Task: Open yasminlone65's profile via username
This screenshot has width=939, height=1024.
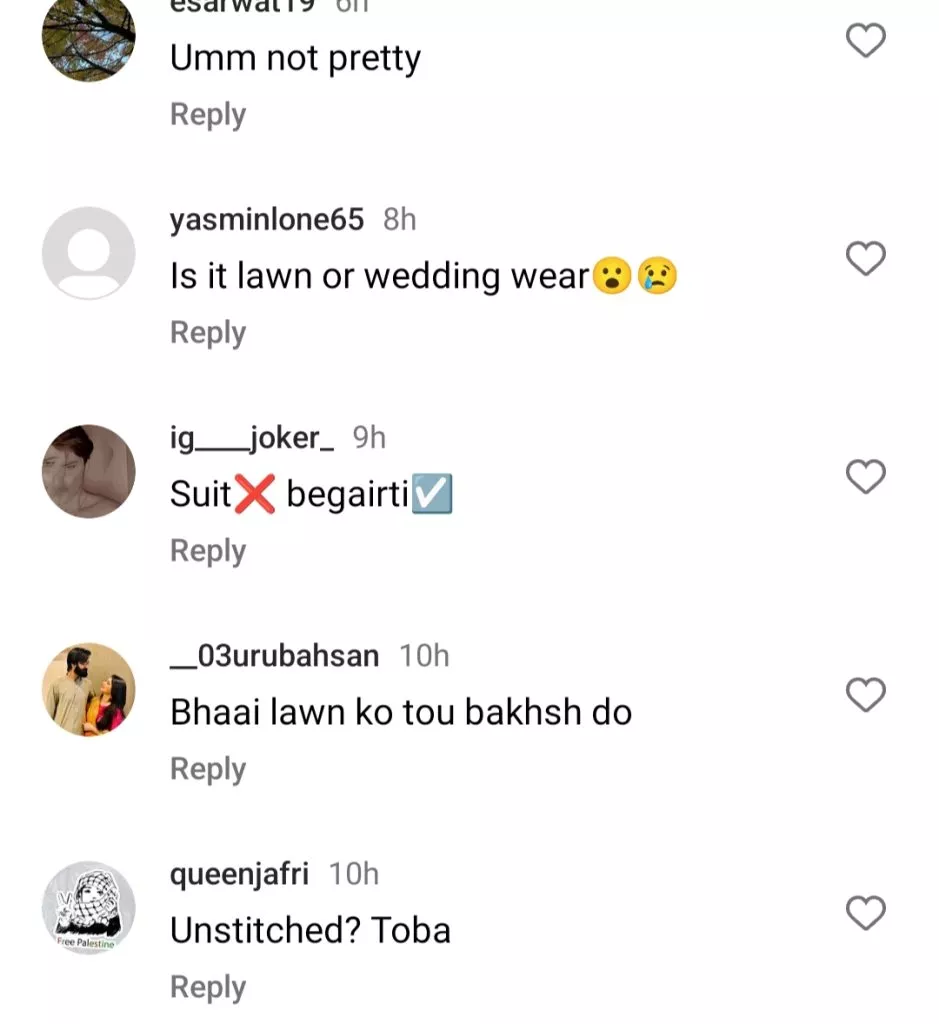Action: (x=267, y=220)
